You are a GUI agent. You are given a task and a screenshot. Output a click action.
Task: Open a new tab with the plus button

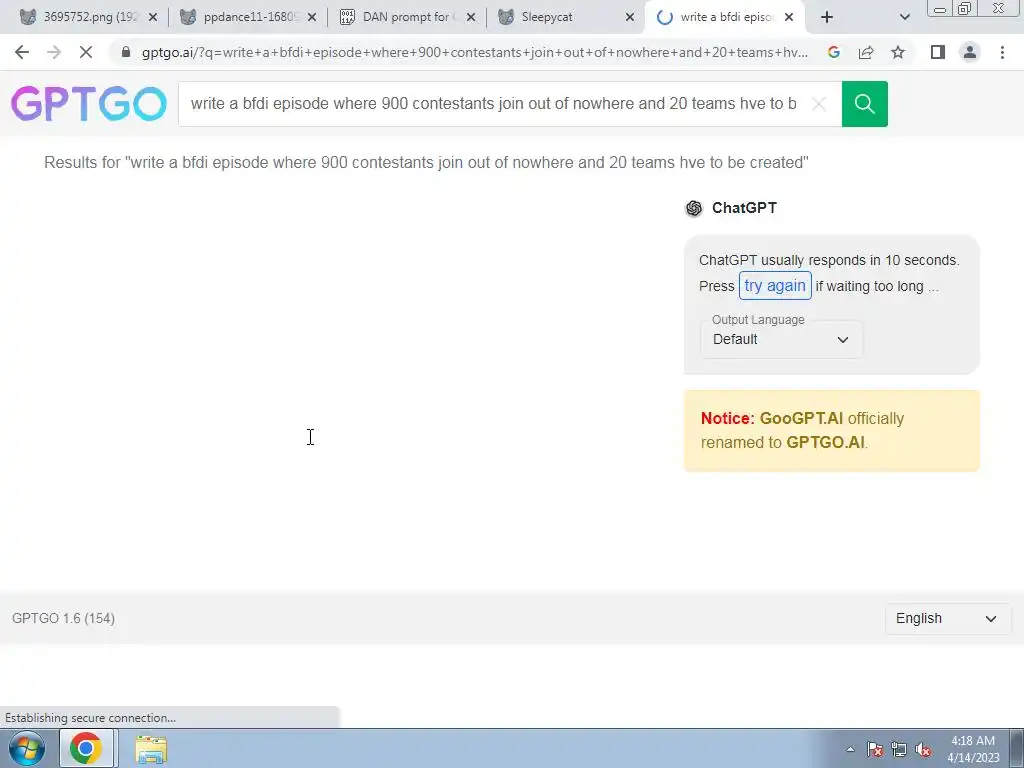(x=827, y=18)
